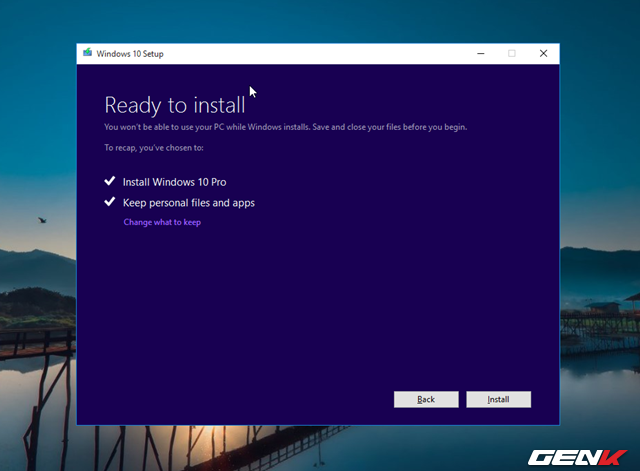640x471 pixels.
Task: Minimize the Windows 10 Setup window
Action: point(481,53)
